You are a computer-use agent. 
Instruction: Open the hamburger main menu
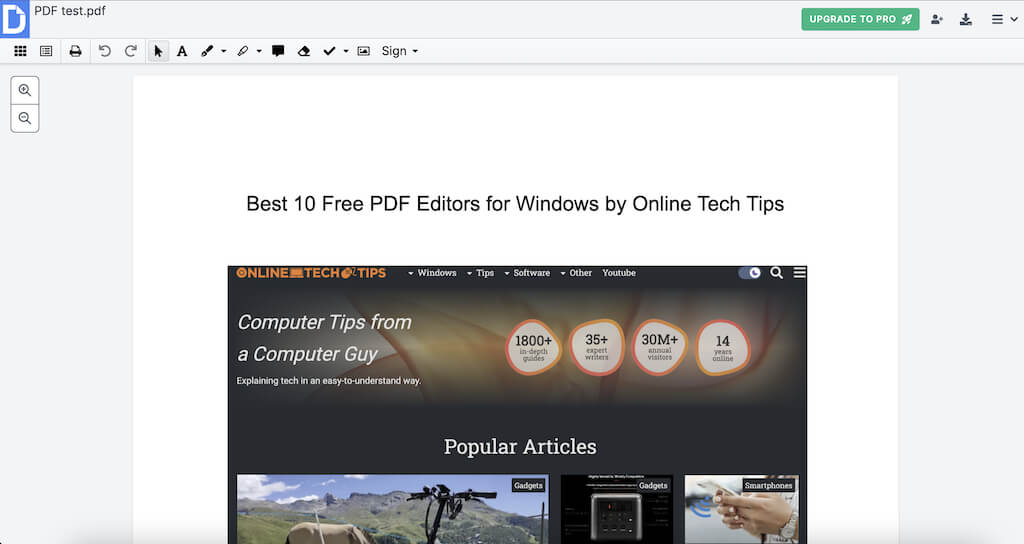coord(1004,20)
